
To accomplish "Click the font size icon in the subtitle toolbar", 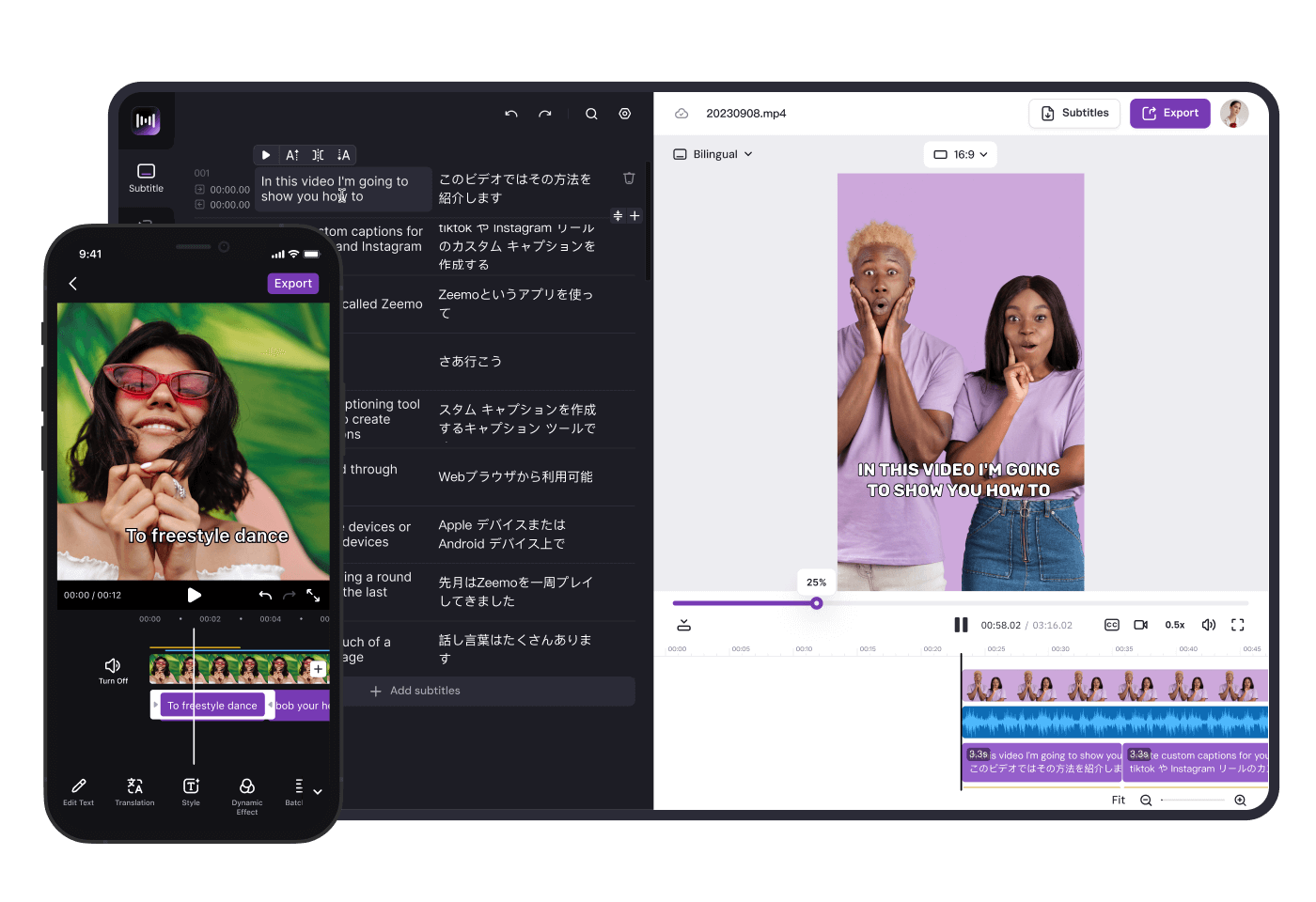I will 292,155.
